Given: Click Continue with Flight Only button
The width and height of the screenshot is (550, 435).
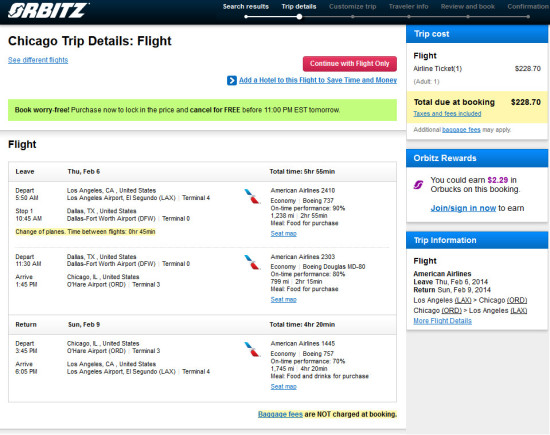Looking at the screenshot, I should tap(350, 64).
